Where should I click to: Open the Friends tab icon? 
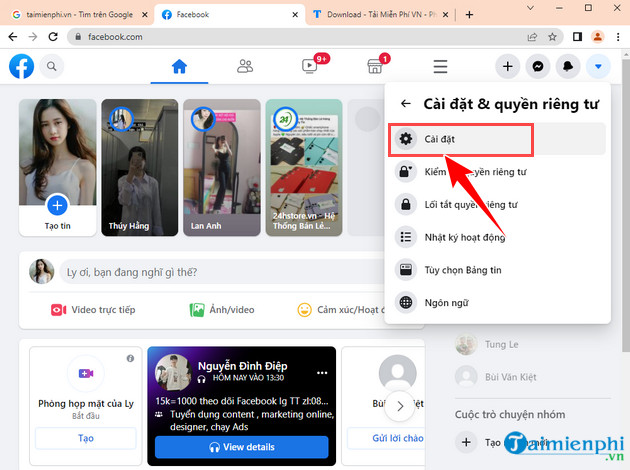click(x=245, y=66)
